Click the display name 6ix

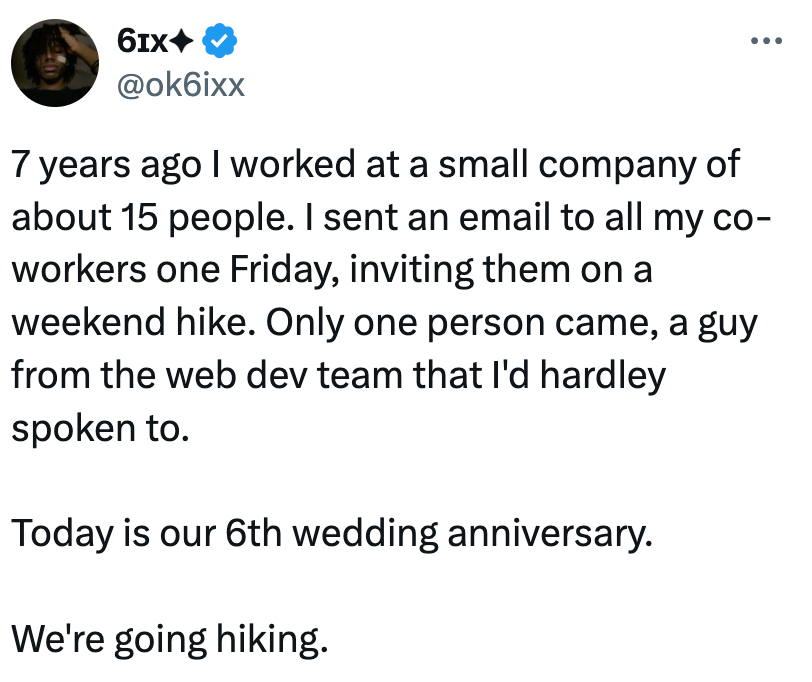(x=142, y=41)
